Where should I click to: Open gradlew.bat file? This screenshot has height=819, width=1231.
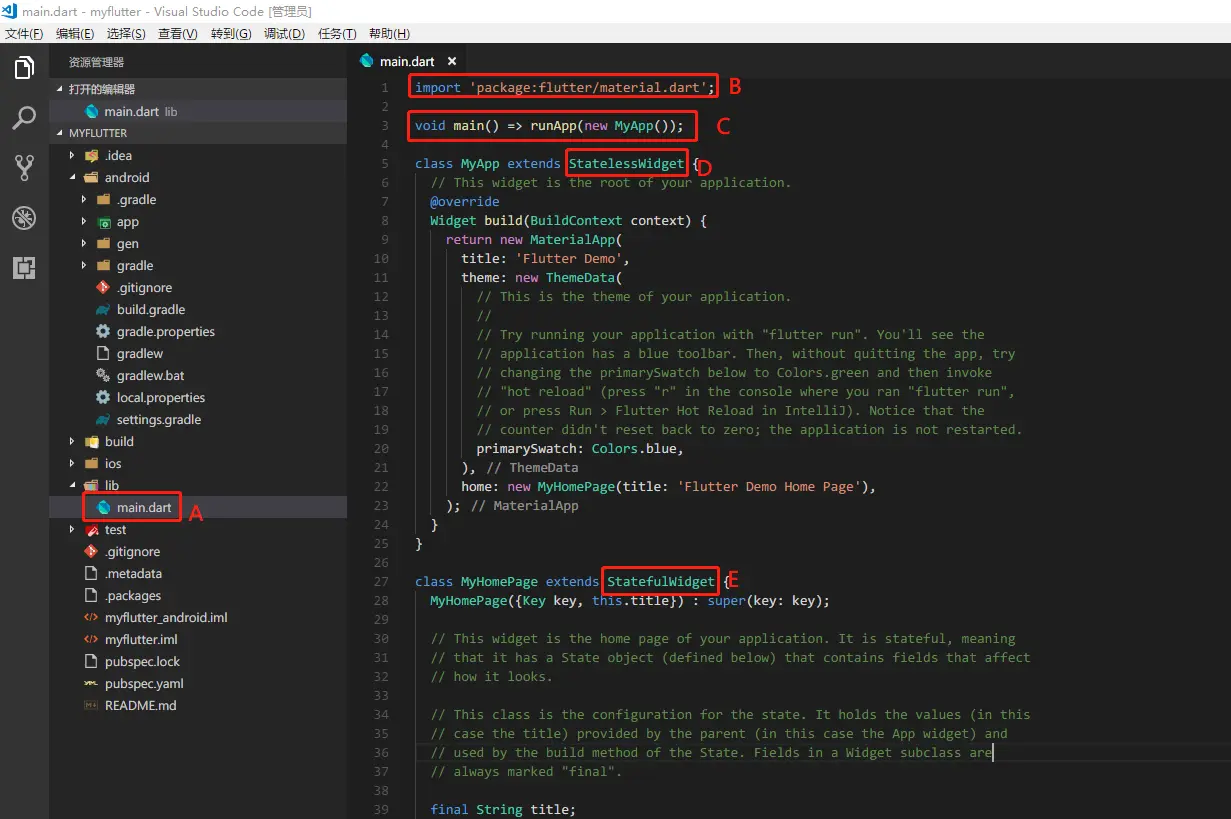[198, 375]
